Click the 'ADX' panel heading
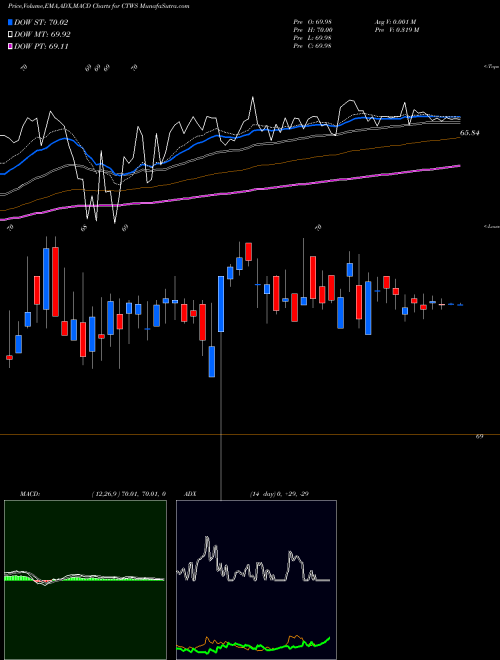This screenshot has width=500, height=660. pyautogui.click(x=190, y=494)
